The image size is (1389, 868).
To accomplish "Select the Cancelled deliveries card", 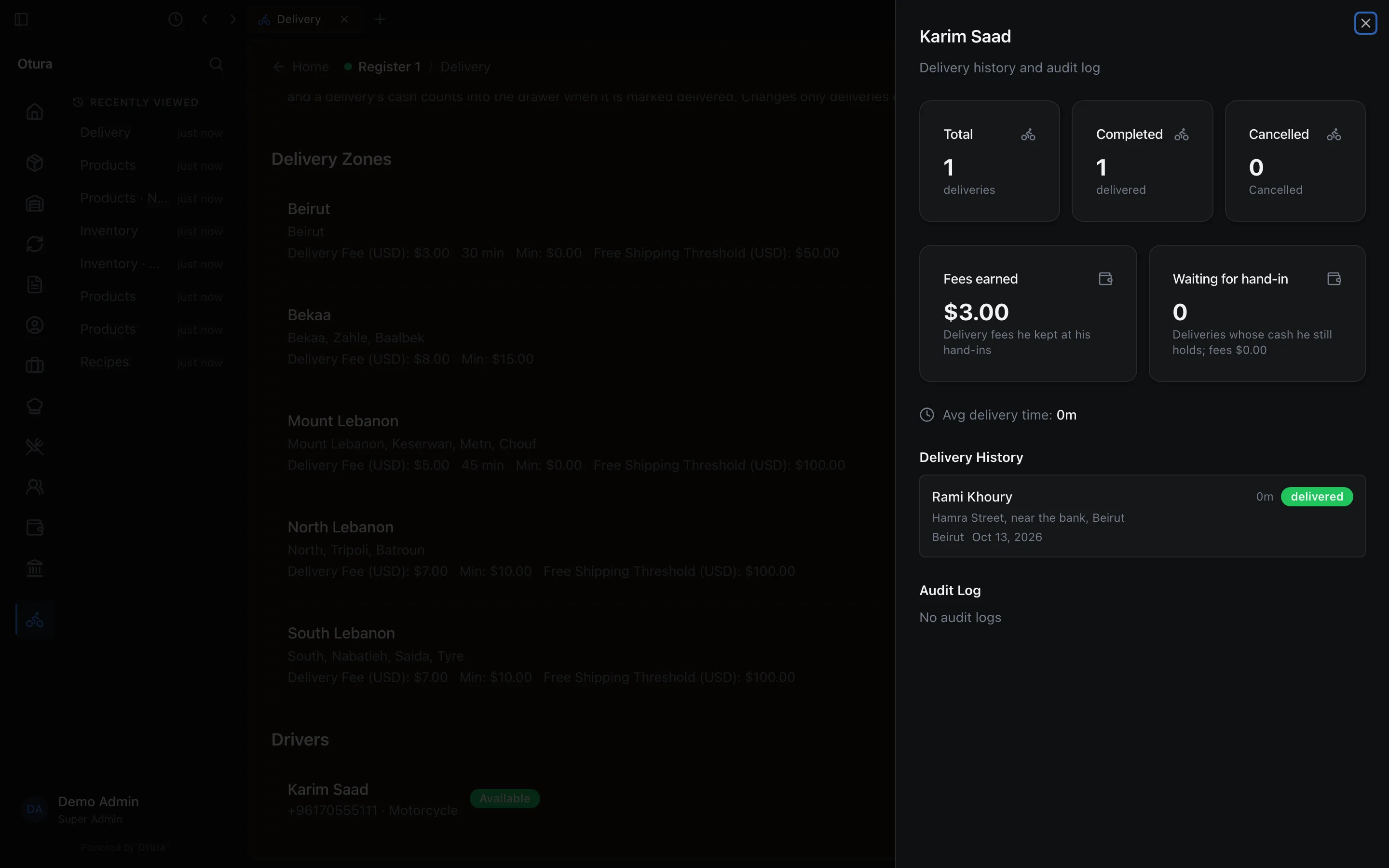I will coord(1295,162).
